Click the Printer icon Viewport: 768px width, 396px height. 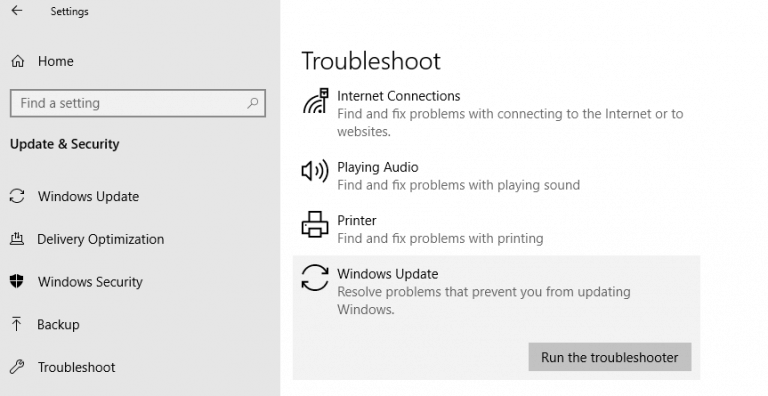(x=314, y=224)
